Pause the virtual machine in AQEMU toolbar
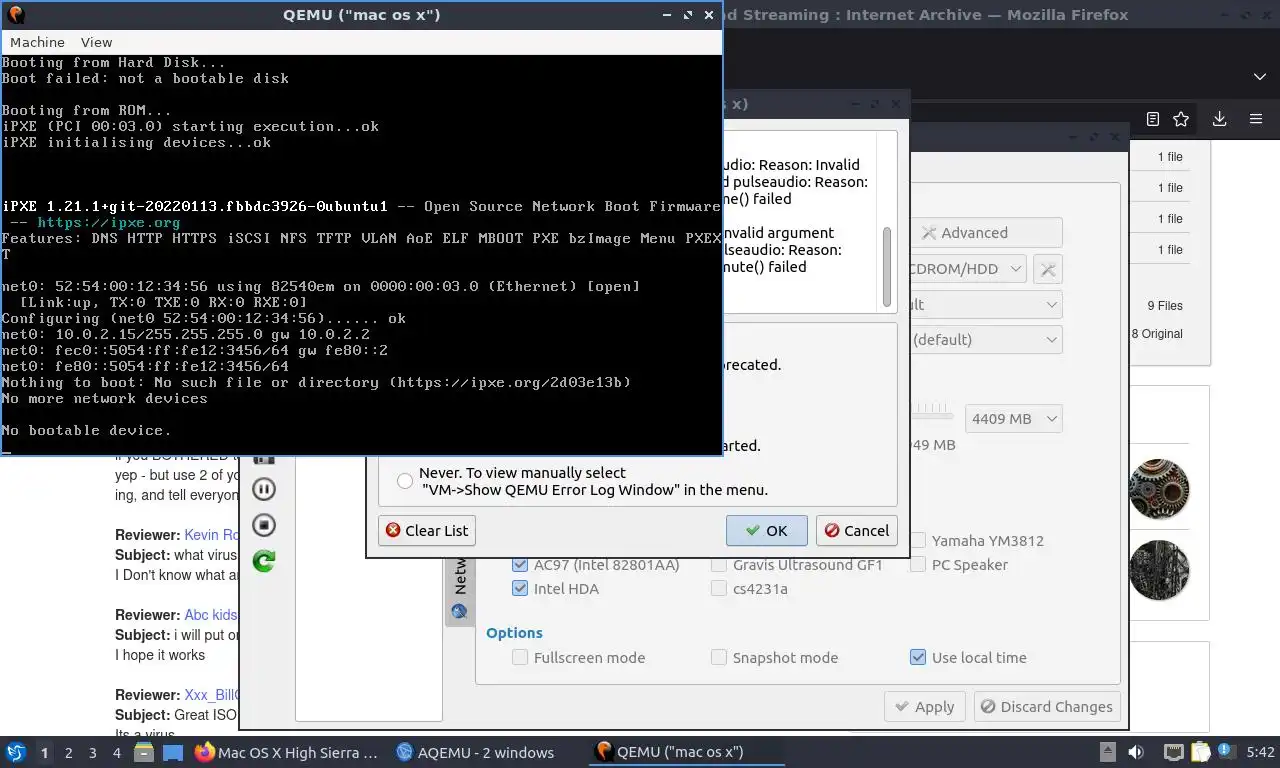Screen dimensions: 1280x768 264,489
